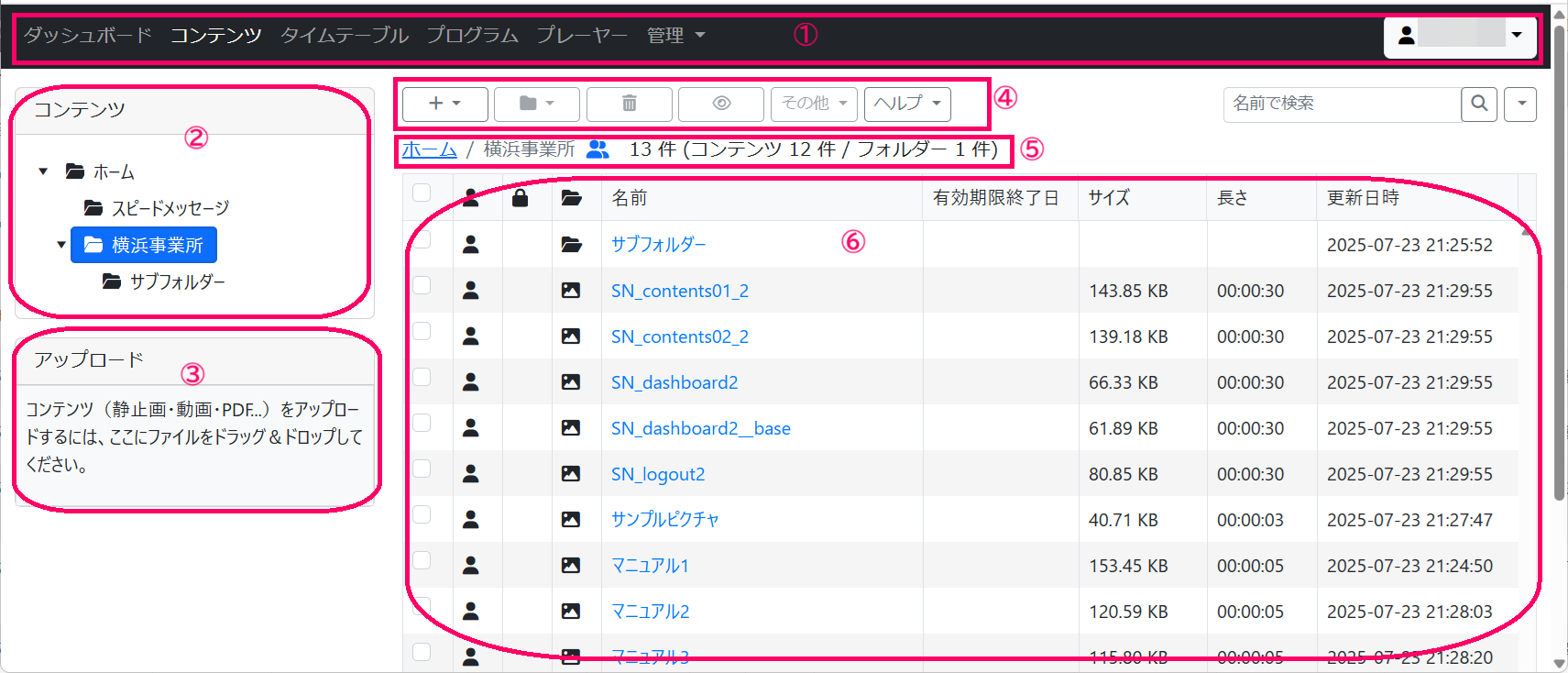Open the プレーヤー menu item
This screenshot has width=1568, height=673.
point(582,35)
